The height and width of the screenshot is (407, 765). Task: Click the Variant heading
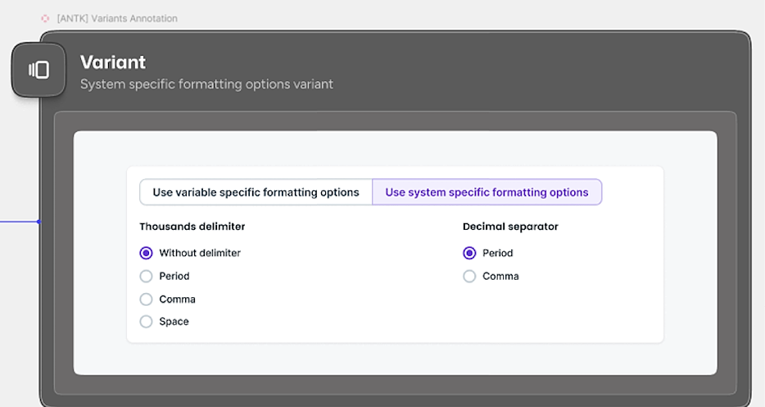coord(113,62)
